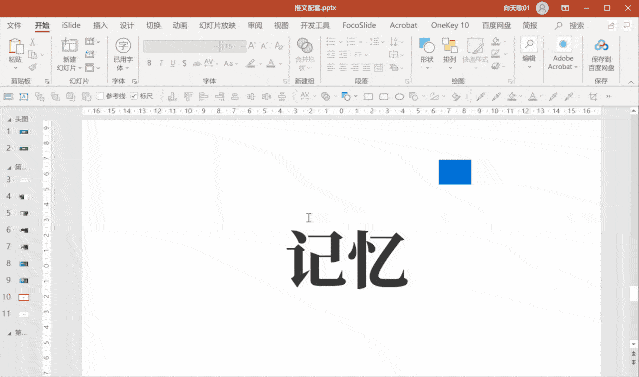Toggle Underline formatting button
Image resolution: width=639 pixels, height=377 pixels.
[x=173, y=64]
